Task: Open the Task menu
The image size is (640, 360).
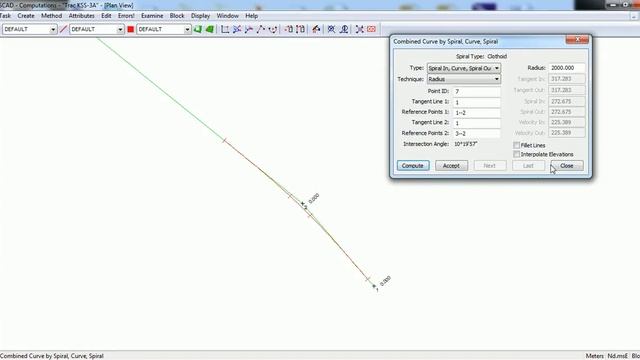Action: [5, 16]
